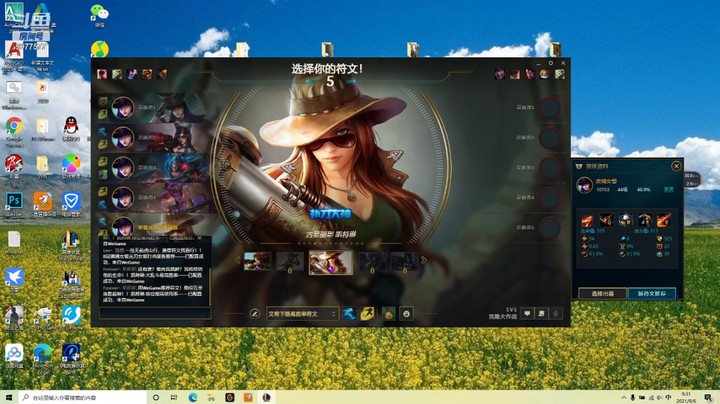Open the emote selector icon
720x404 pixels.
(x=406, y=314)
